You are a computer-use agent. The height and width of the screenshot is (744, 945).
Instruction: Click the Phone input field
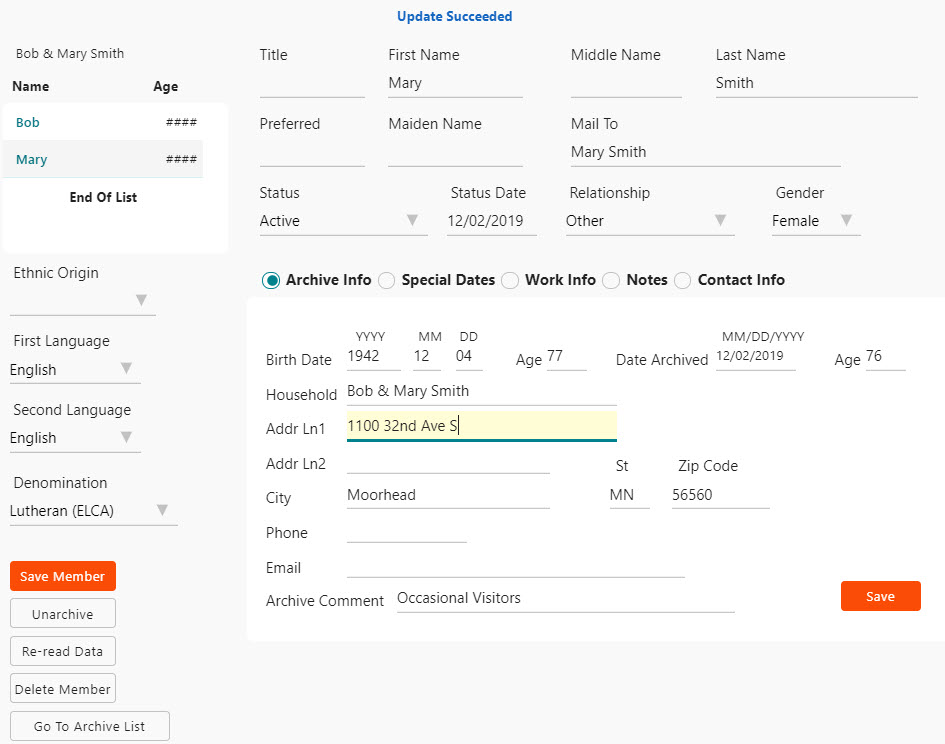[407, 531]
